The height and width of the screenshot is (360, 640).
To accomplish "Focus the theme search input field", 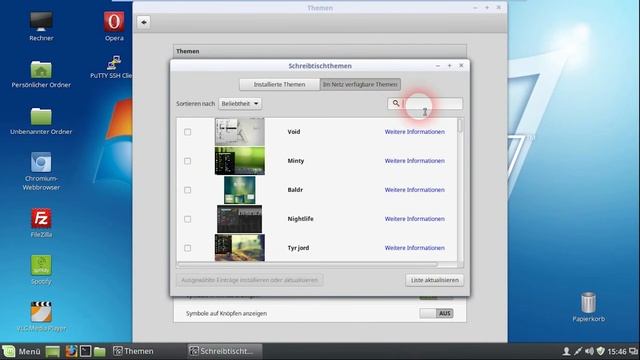I will [x=425, y=104].
